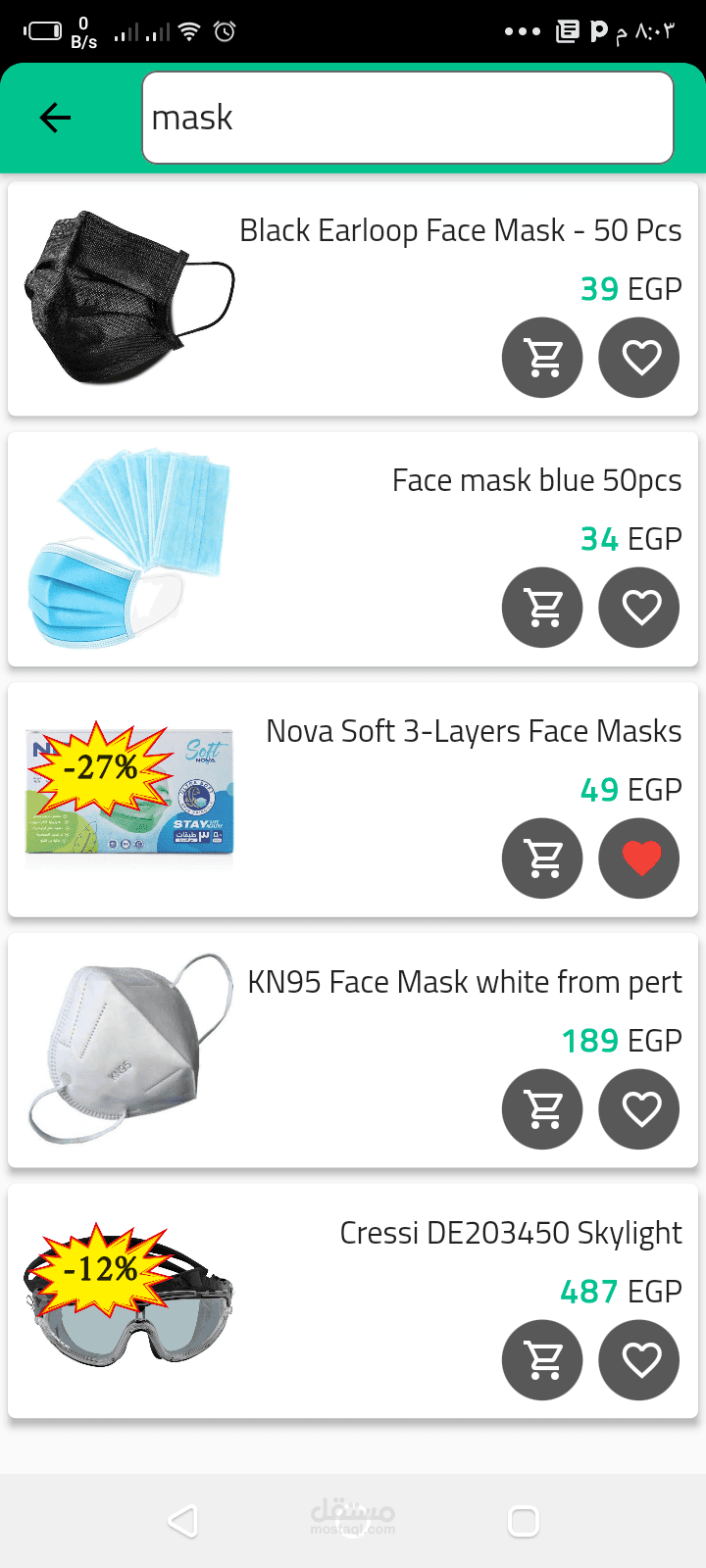This screenshot has height=1568, width=706.
Task: Open the white KN95 mask product image
Action: [x=129, y=1049]
